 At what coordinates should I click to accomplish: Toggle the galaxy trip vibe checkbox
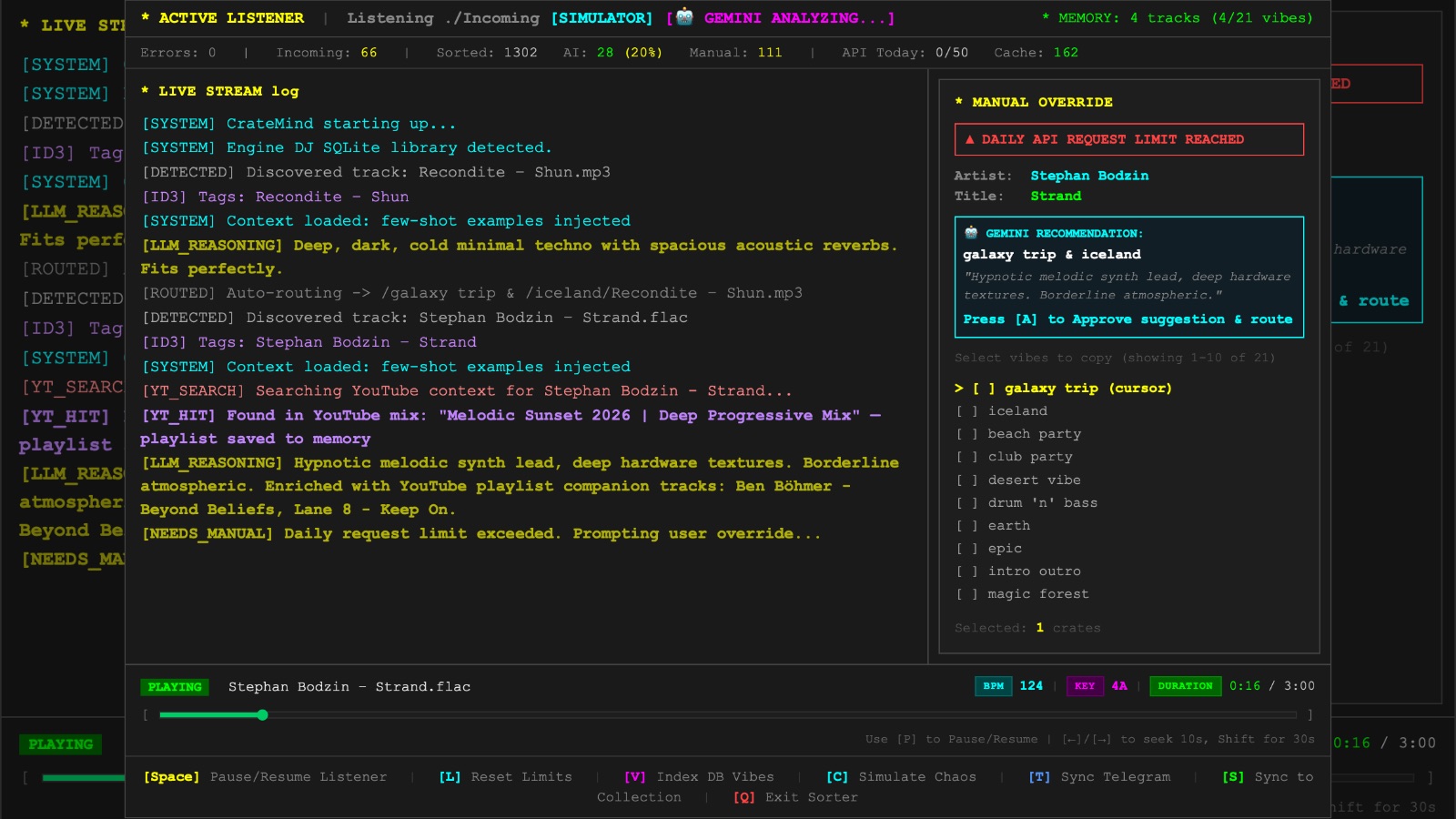(983, 388)
